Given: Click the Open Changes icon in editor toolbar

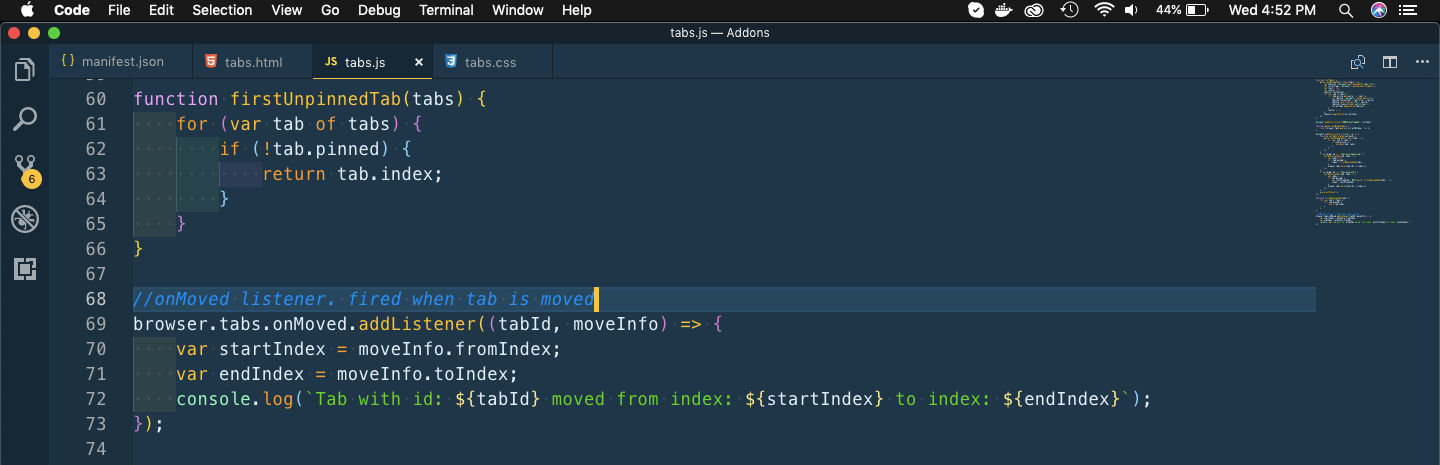Looking at the screenshot, I should pos(1358,62).
